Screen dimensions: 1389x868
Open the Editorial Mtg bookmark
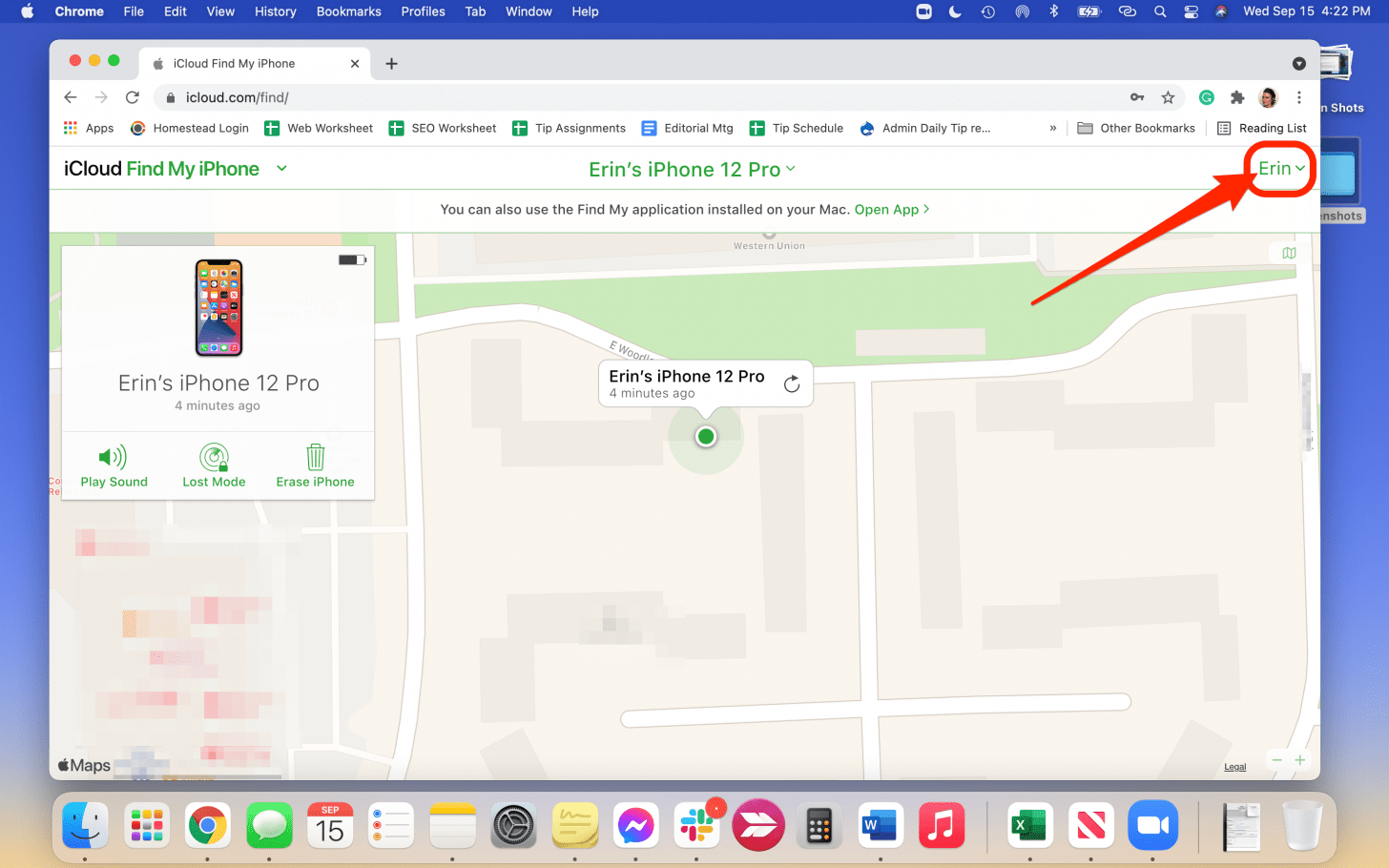[687, 128]
